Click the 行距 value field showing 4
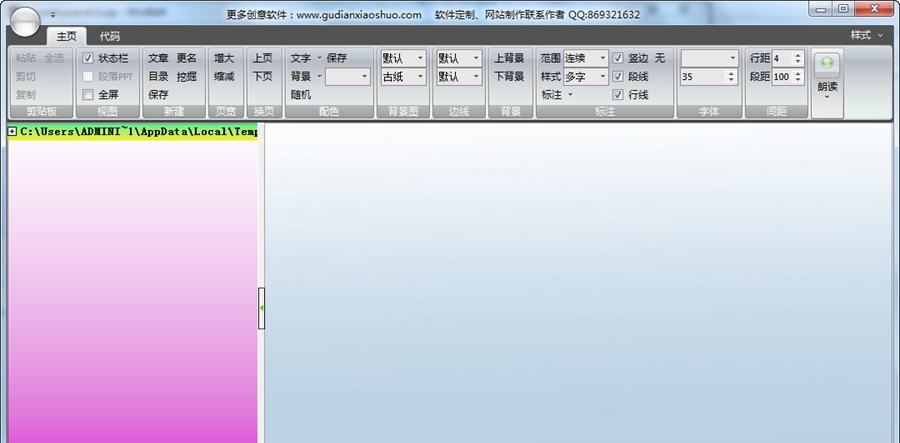 tap(782, 58)
